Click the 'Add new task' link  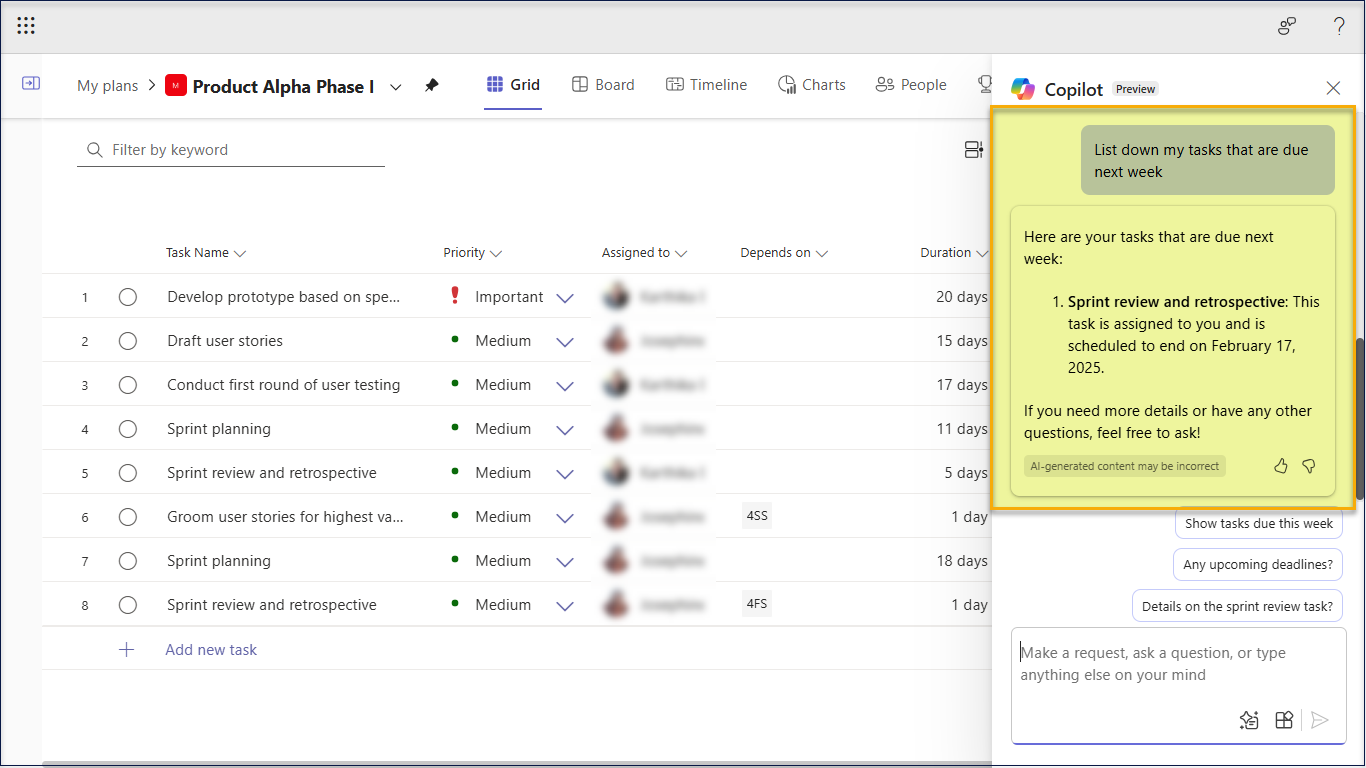211,650
